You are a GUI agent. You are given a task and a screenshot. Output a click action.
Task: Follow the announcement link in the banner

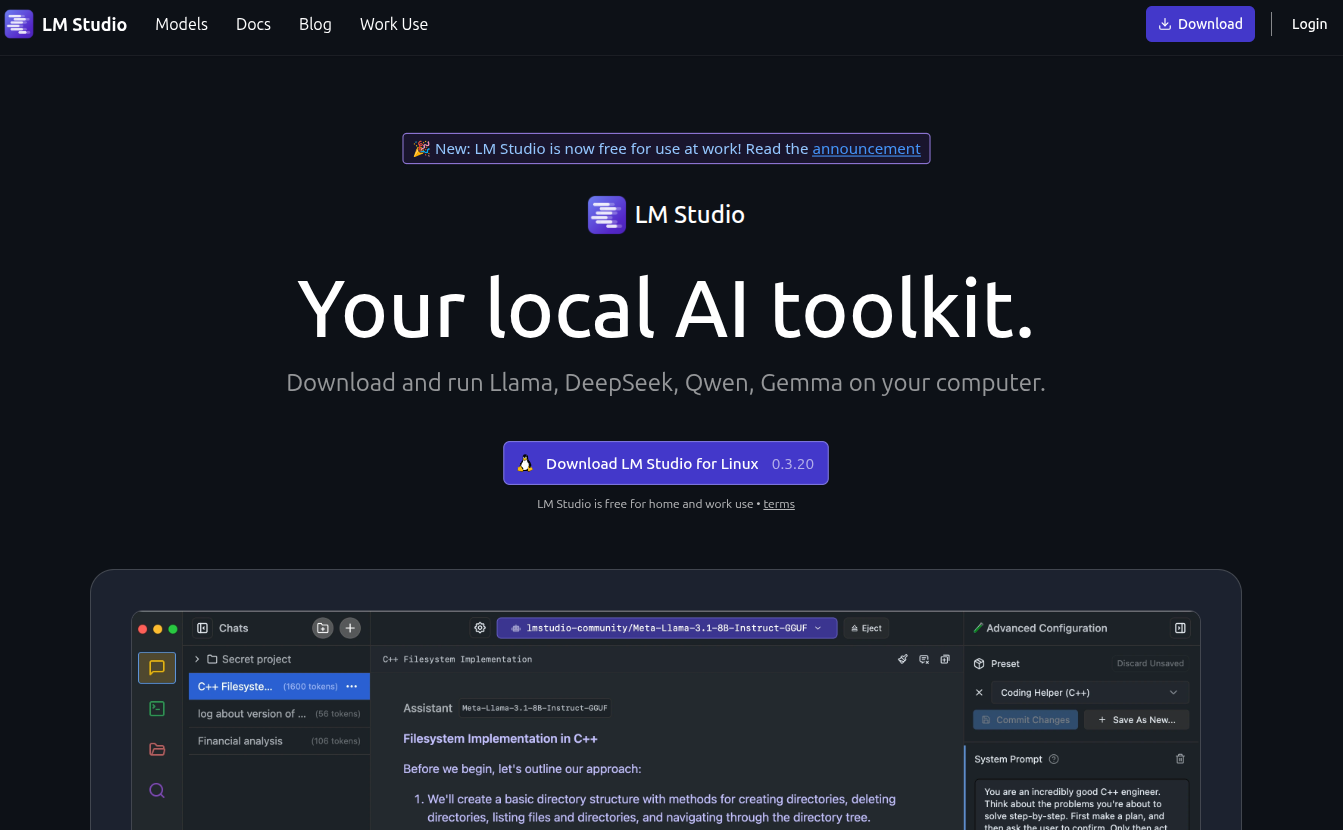coord(866,149)
